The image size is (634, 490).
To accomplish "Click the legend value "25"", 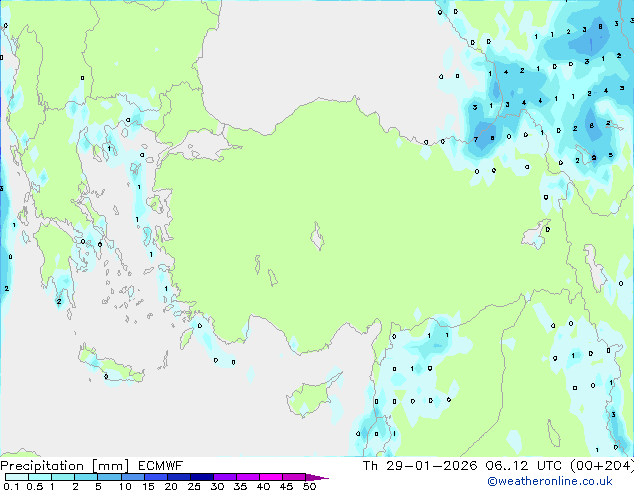I will (194, 486).
